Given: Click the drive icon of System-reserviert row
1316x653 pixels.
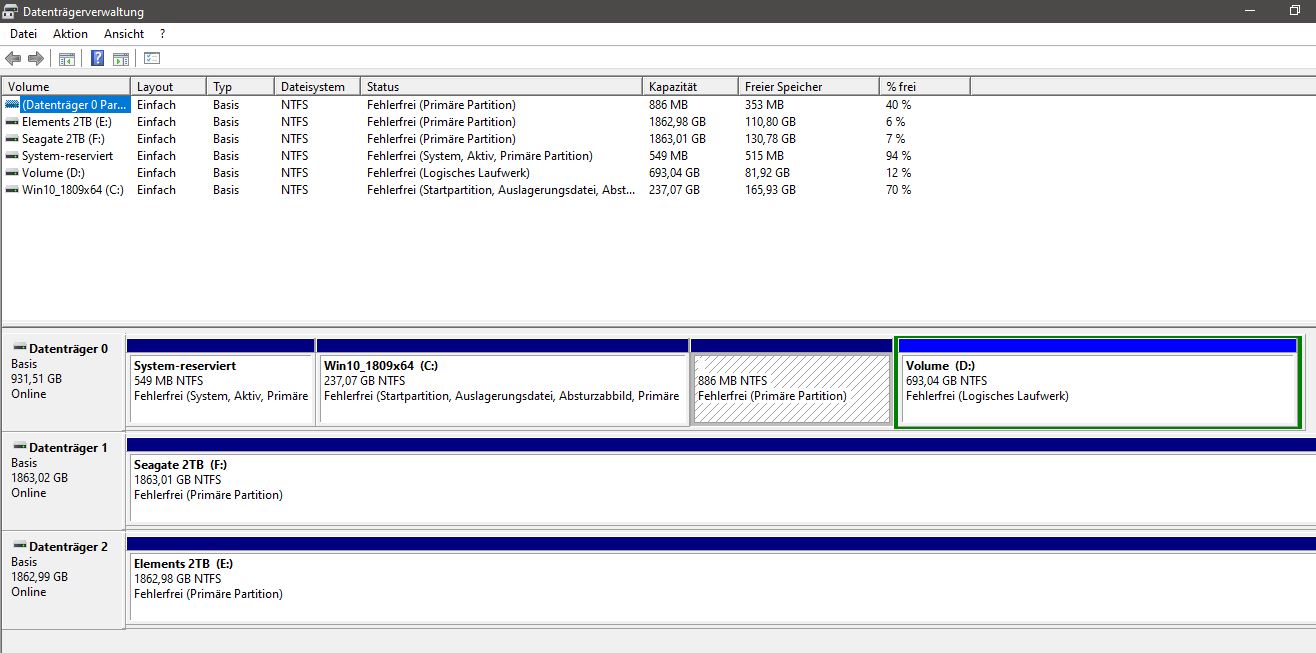Looking at the screenshot, I should (x=12, y=156).
